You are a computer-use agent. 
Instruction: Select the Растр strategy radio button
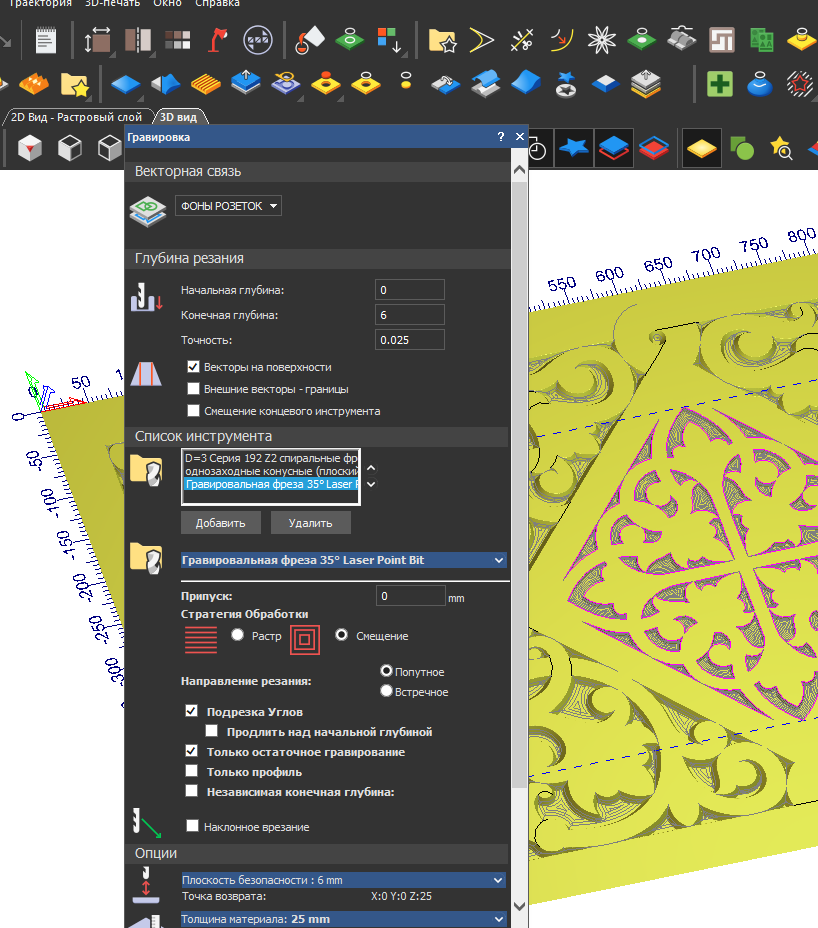(x=237, y=635)
